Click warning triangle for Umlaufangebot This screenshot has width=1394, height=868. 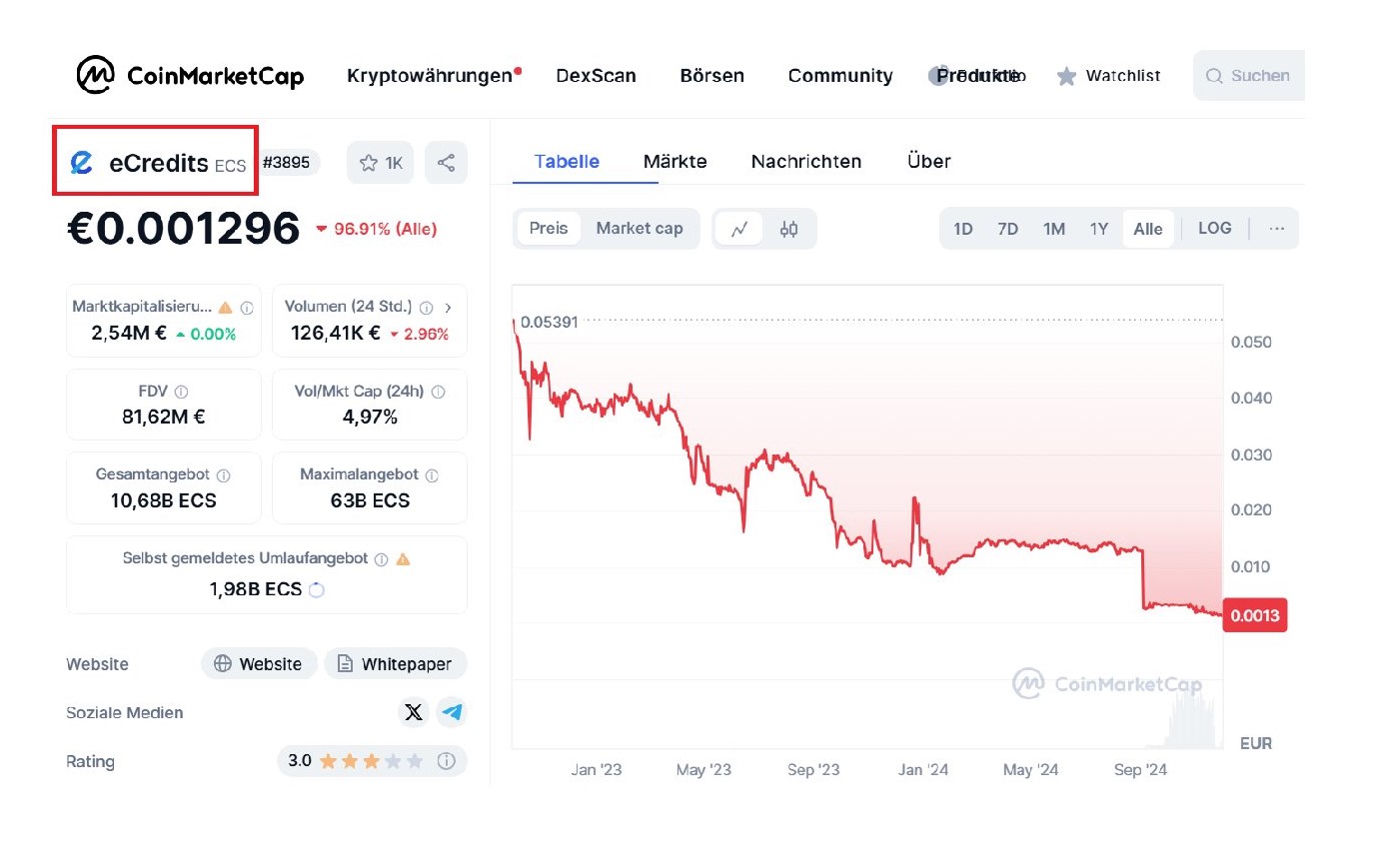[x=404, y=559]
